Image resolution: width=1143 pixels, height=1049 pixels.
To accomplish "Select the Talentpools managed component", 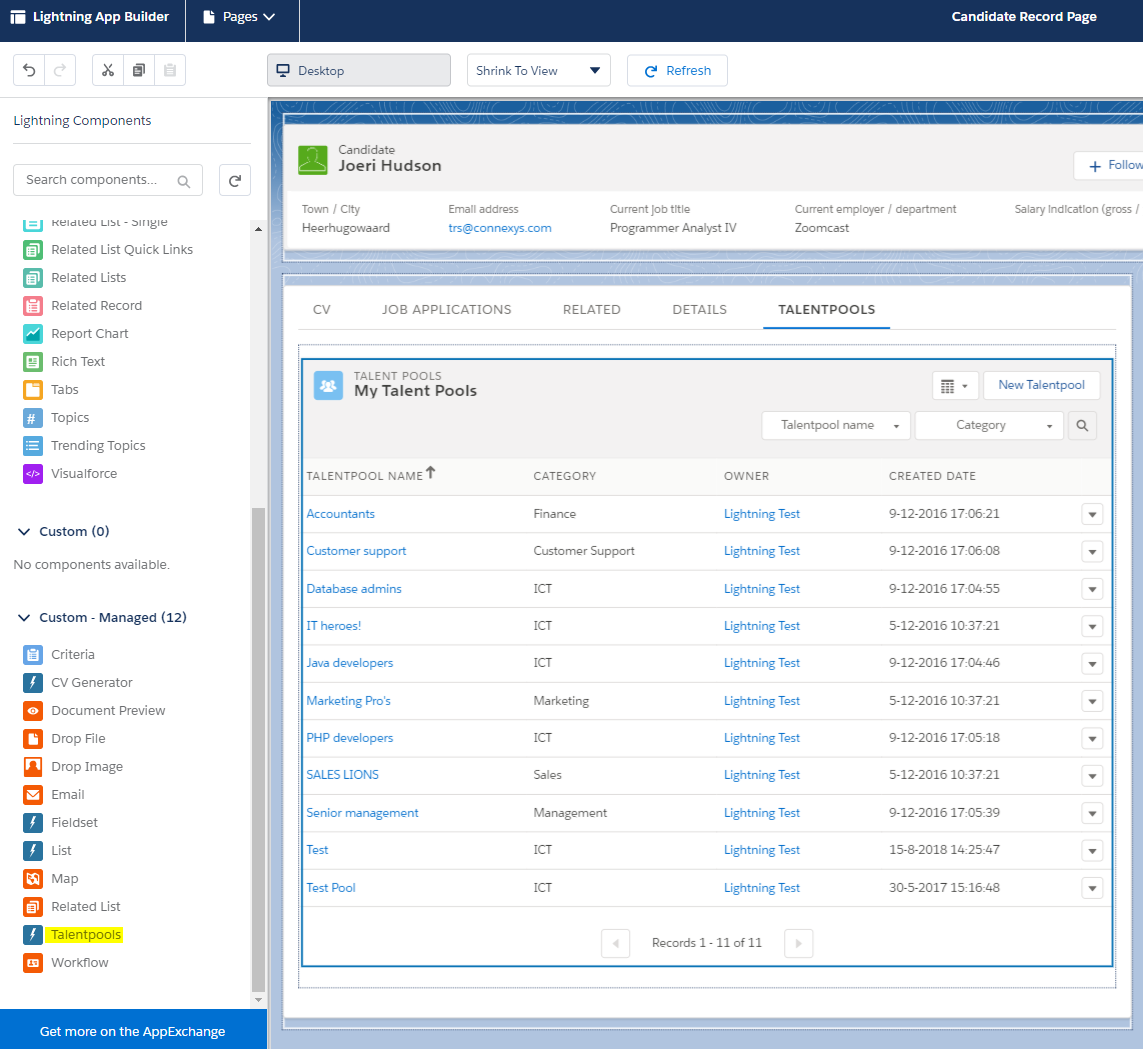I will click(x=73, y=935).
